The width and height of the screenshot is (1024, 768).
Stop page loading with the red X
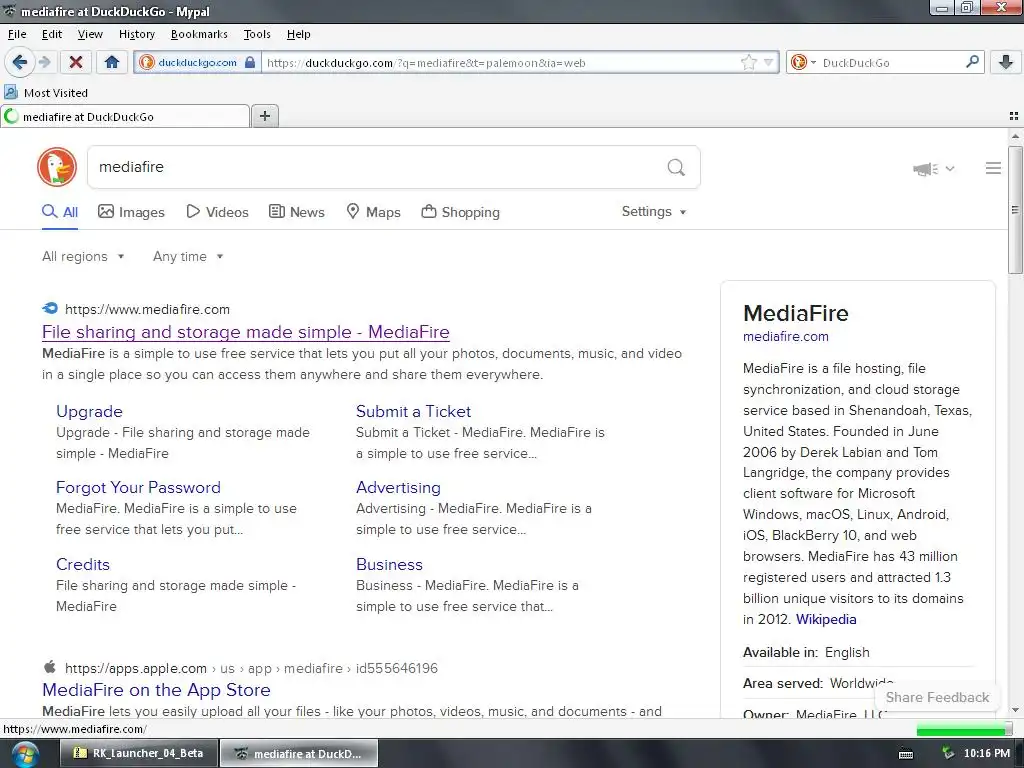76,62
